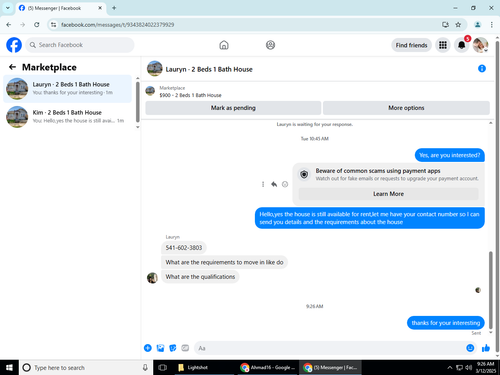Click the Mark as pending button
The width and height of the screenshot is (500, 375).
(233, 108)
